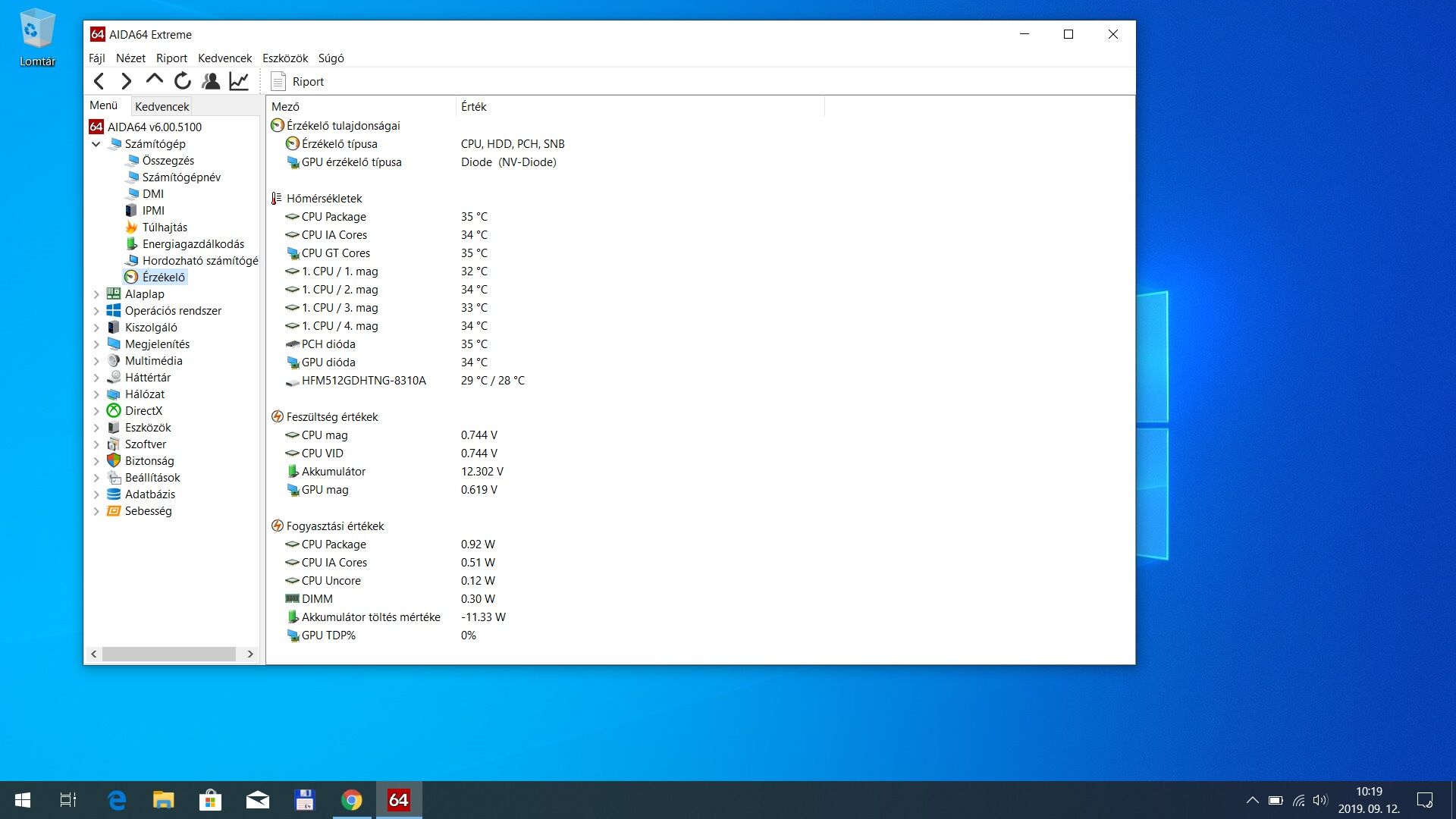Open Task View from the taskbar
Viewport: 1456px width, 819px height.
(68, 800)
